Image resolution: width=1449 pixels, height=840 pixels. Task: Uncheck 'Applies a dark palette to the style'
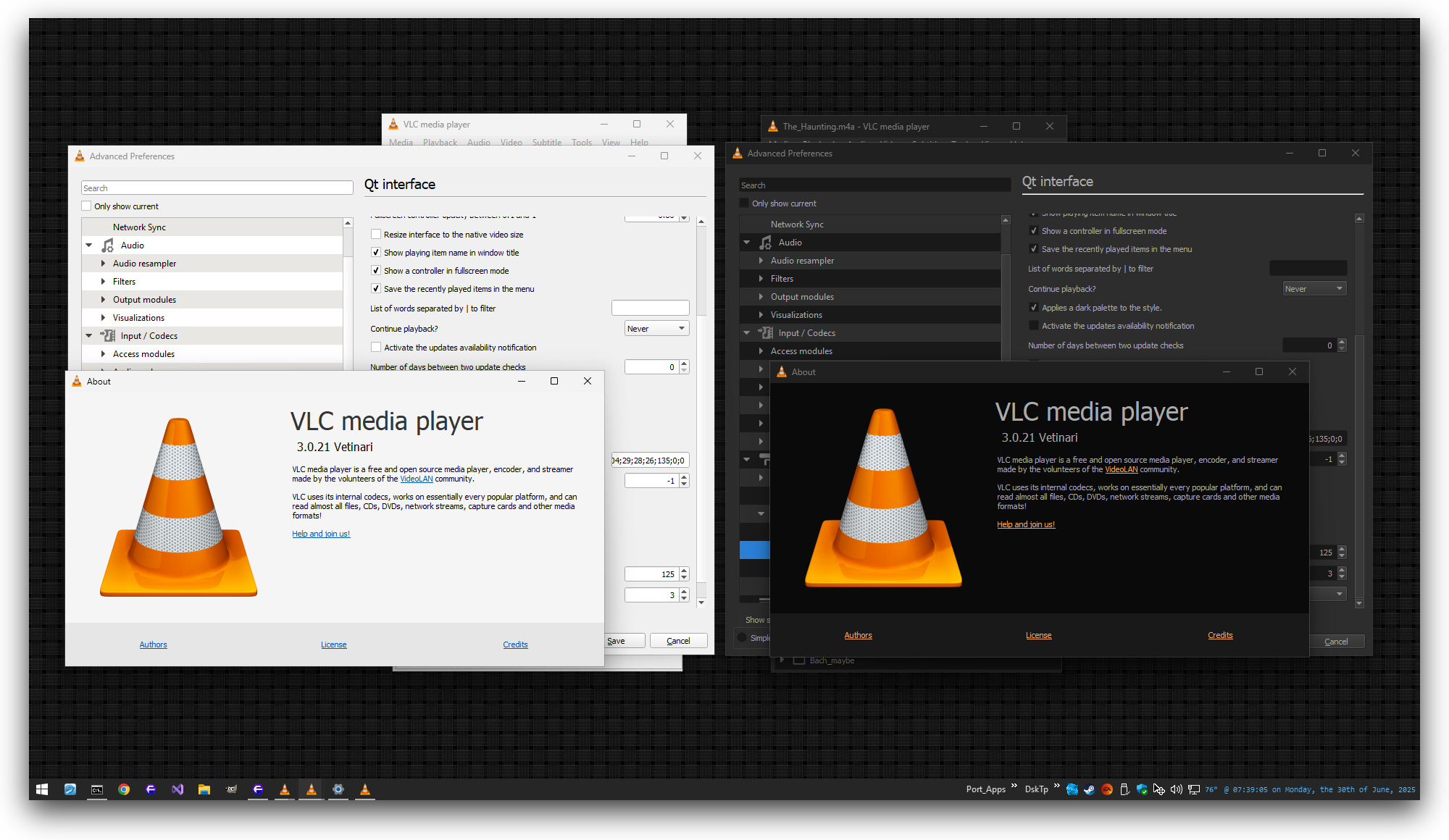(1034, 308)
